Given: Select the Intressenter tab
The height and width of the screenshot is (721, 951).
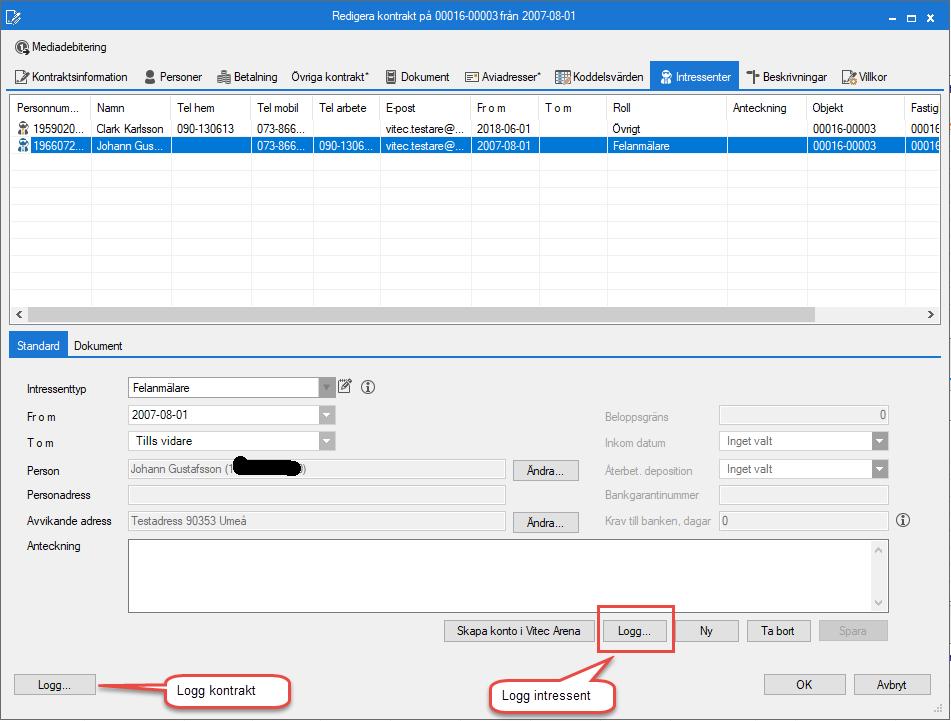Looking at the screenshot, I should click(695, 76).
